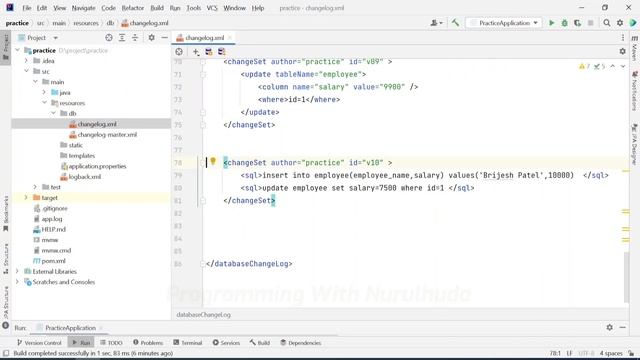The width and height of the screenshot is (640, 360).
Task: Open the Refactor menu
Action: point(133,8)
